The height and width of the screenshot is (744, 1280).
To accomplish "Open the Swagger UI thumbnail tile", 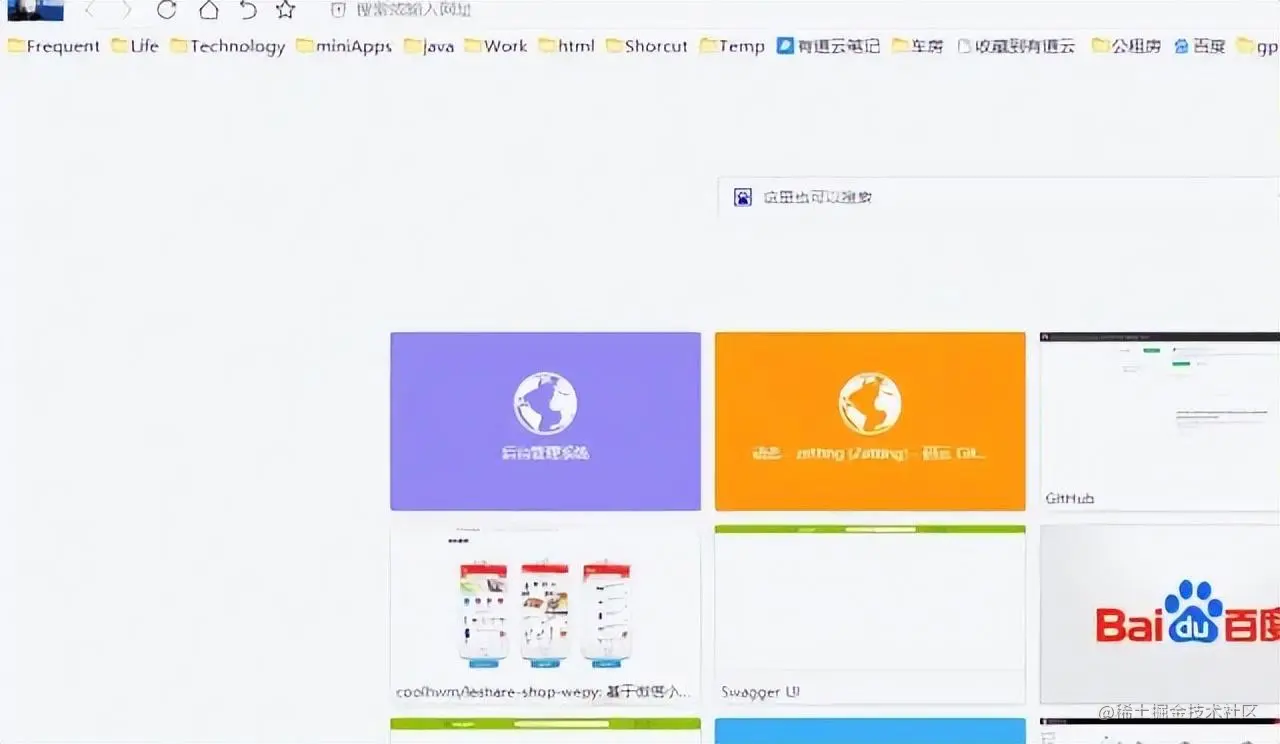I will pos(870,614).
